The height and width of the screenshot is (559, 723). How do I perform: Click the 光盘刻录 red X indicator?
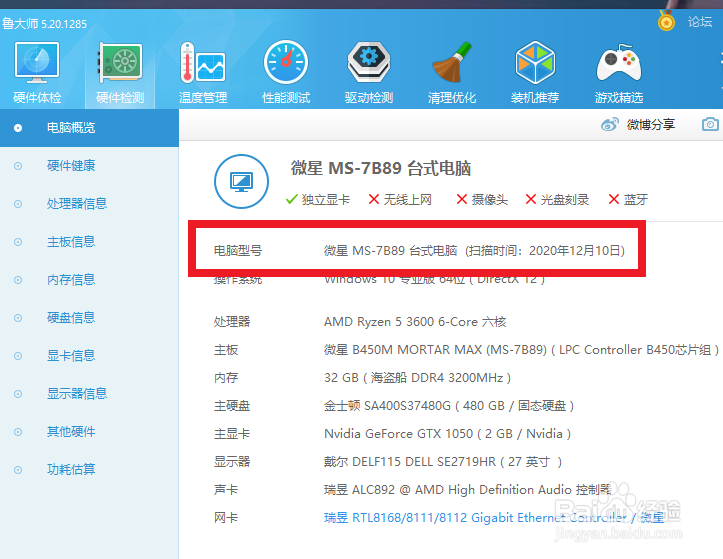click(x=557, y=199)
